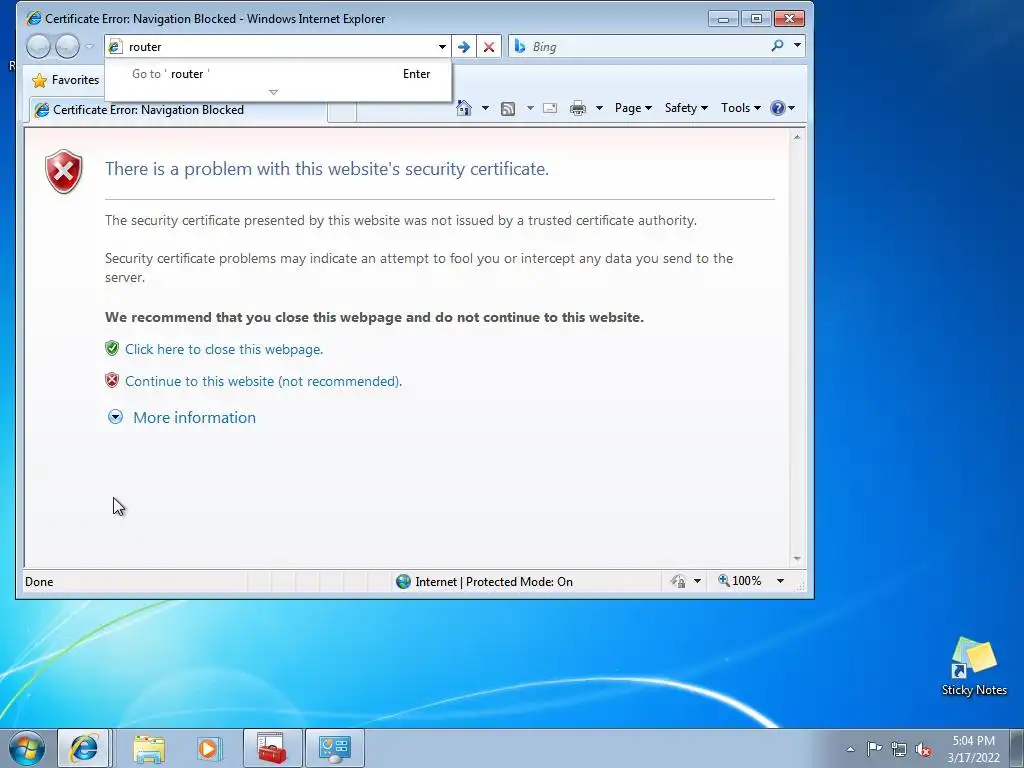Click the page heading about security certificate

[327, 169]
